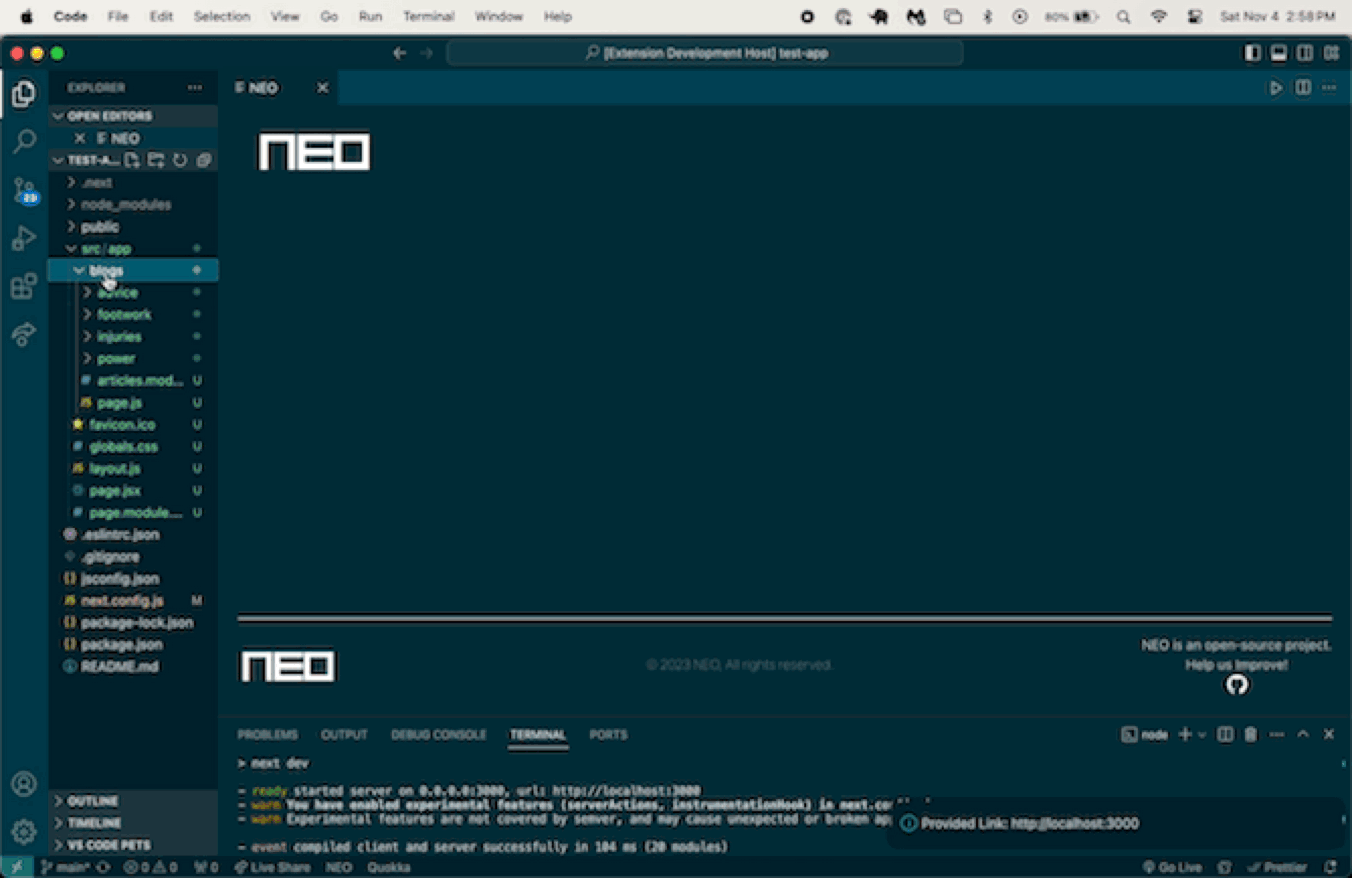Click the split editor icon
This screenshot has height=878, width=1352.
click(x=1303, y=88)
